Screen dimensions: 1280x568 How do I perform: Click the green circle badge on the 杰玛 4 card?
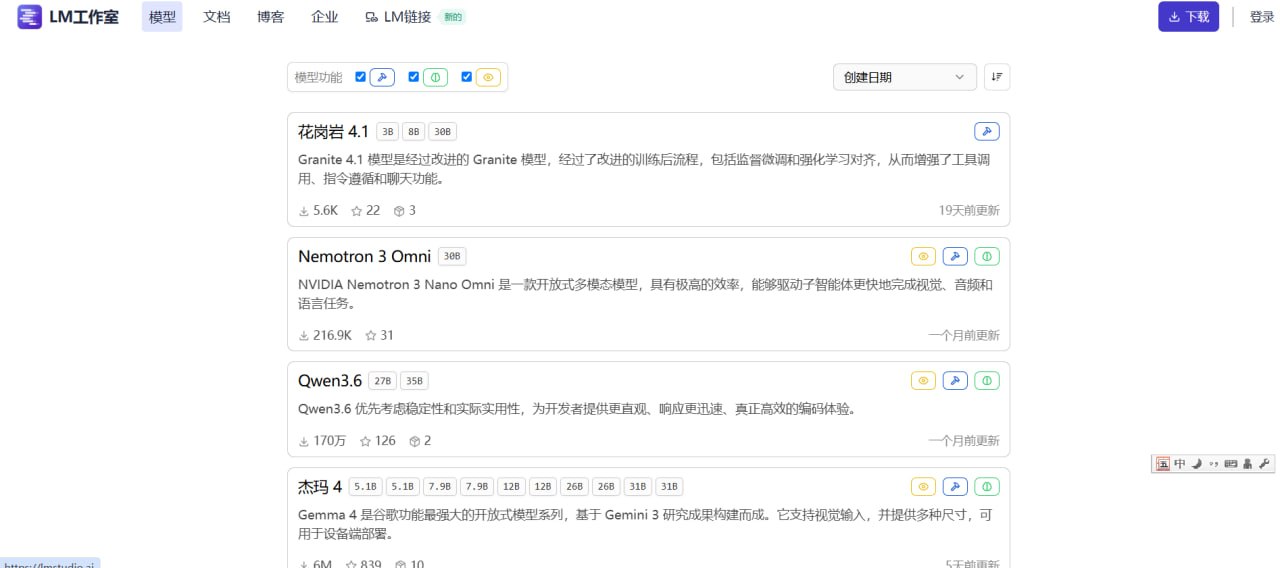(987, 487)
